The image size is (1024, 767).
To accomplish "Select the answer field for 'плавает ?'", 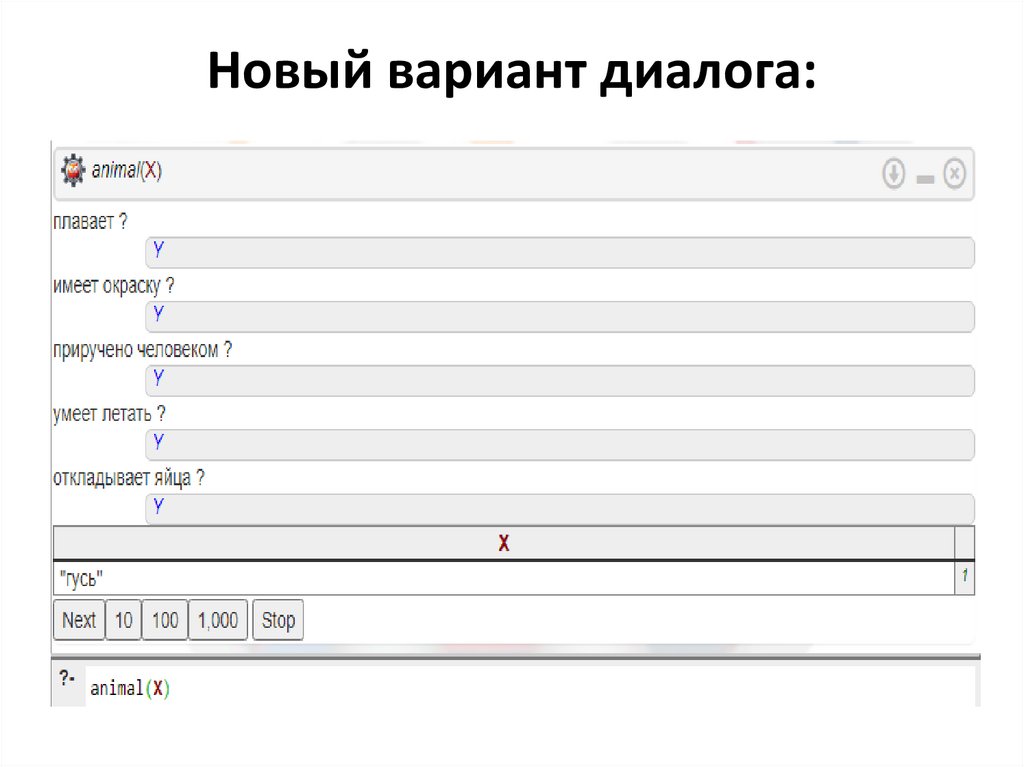I will [560, 251].
